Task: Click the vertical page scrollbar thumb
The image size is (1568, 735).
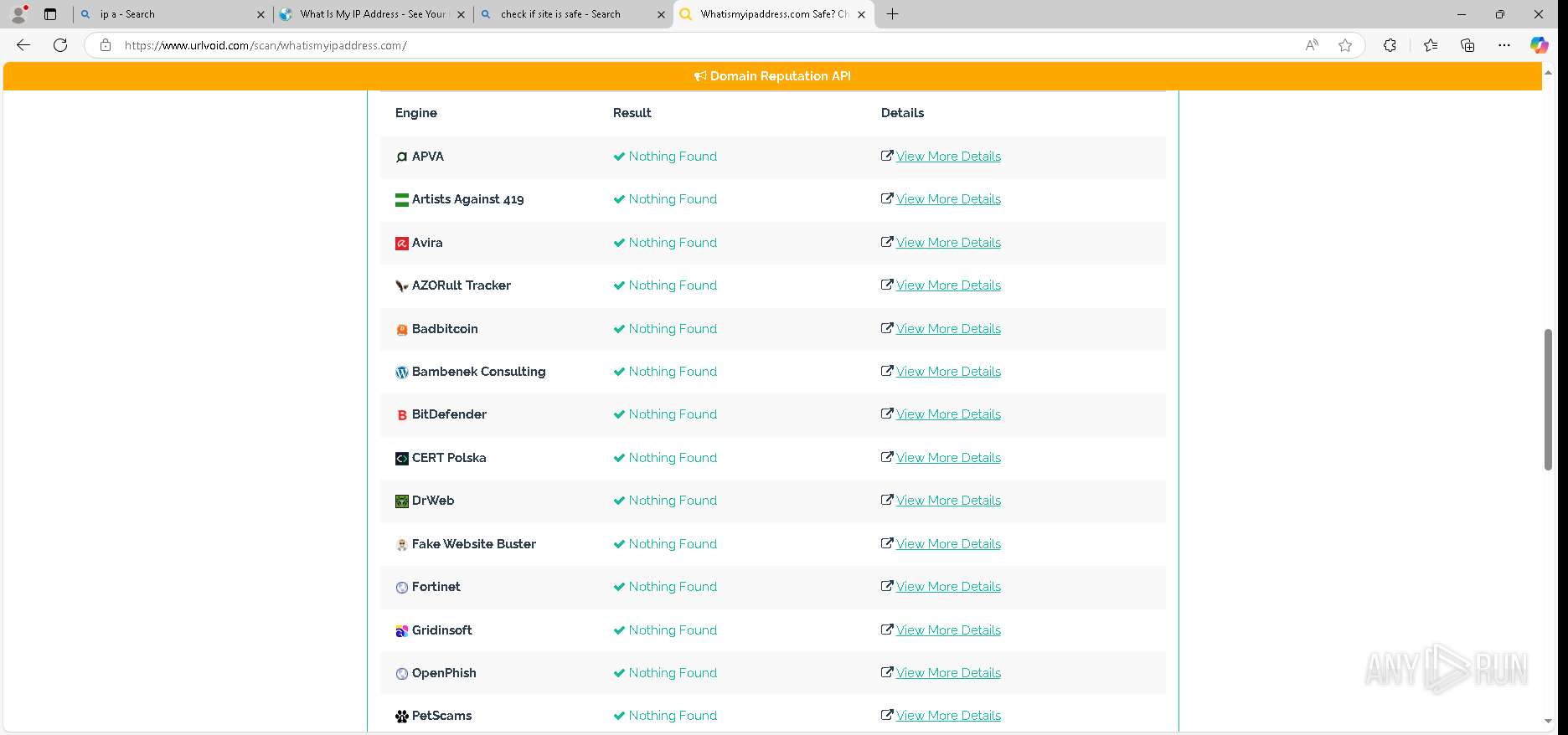Action: pos(1548,399)
